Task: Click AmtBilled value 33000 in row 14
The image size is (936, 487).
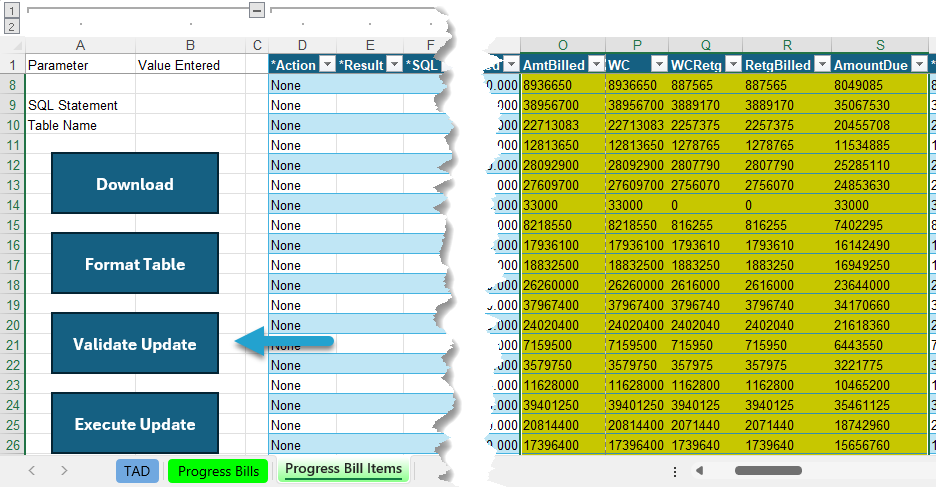Action: click(564, 205)
